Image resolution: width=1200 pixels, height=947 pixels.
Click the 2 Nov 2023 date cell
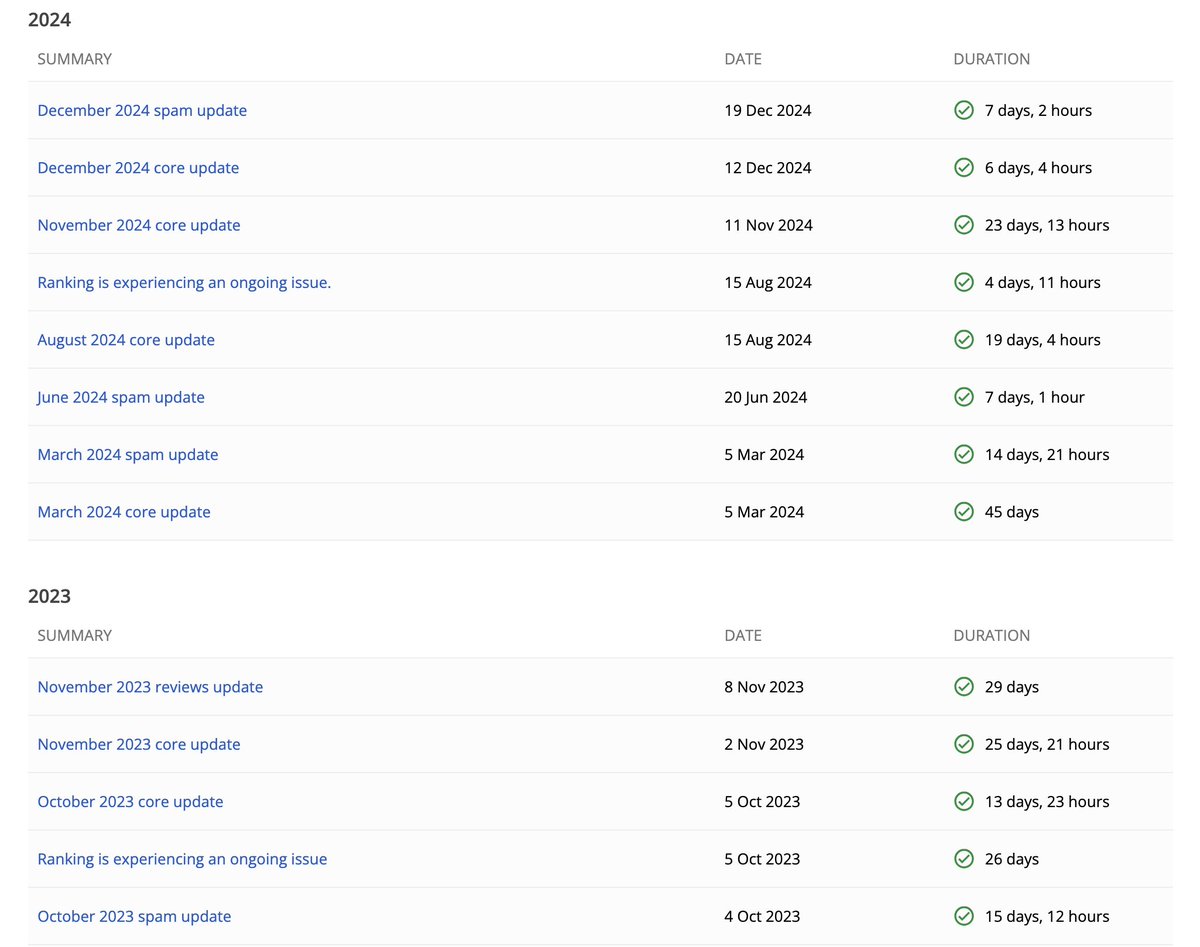click(764, 744)
